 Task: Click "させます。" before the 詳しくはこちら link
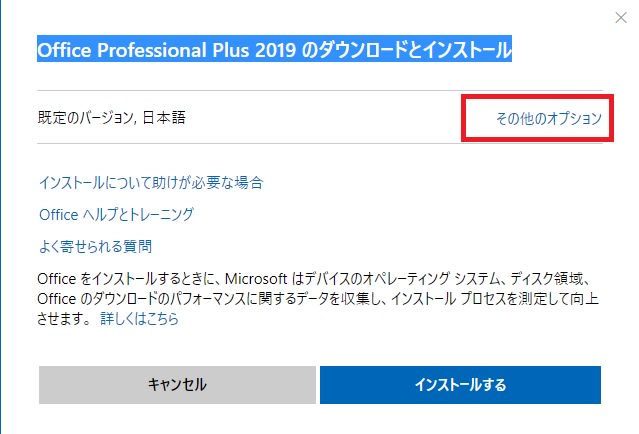pyautogui.click(x=65, y=318)
